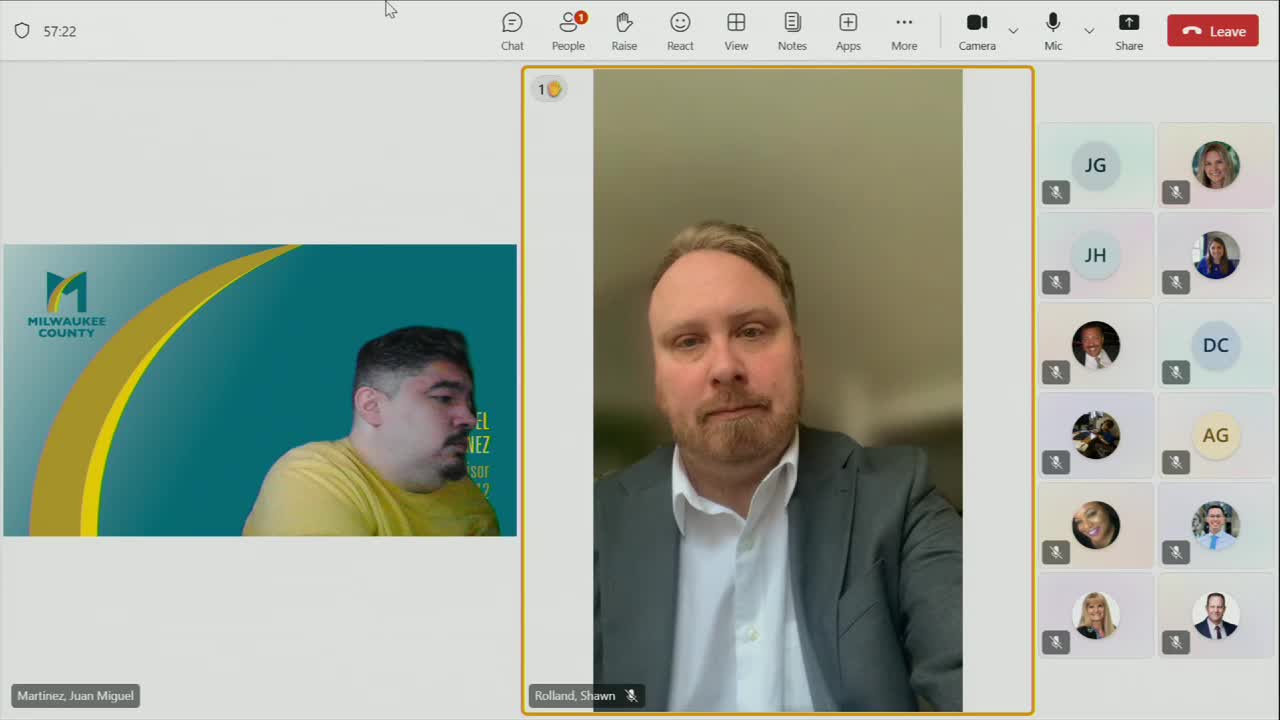1280x720 pixels.
Task: Select Juan Miguel Martinez's video tile
Action: tap(260, 390)
